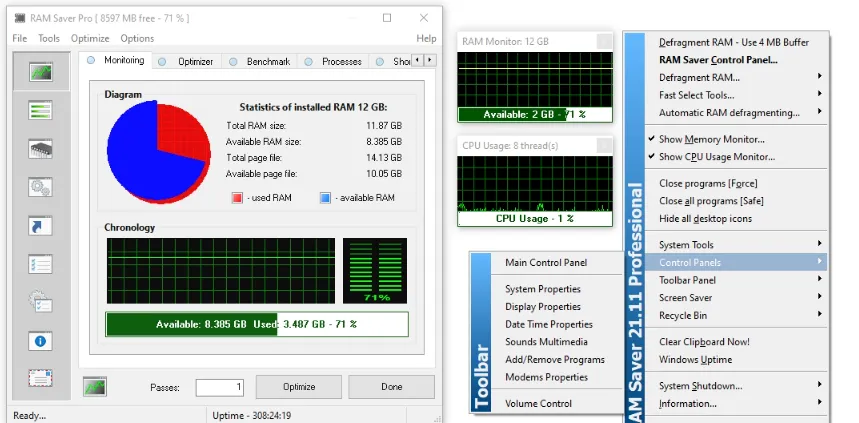
Task: Expand the Defragment RAM... submenu
Action: (x=736, y=77)
